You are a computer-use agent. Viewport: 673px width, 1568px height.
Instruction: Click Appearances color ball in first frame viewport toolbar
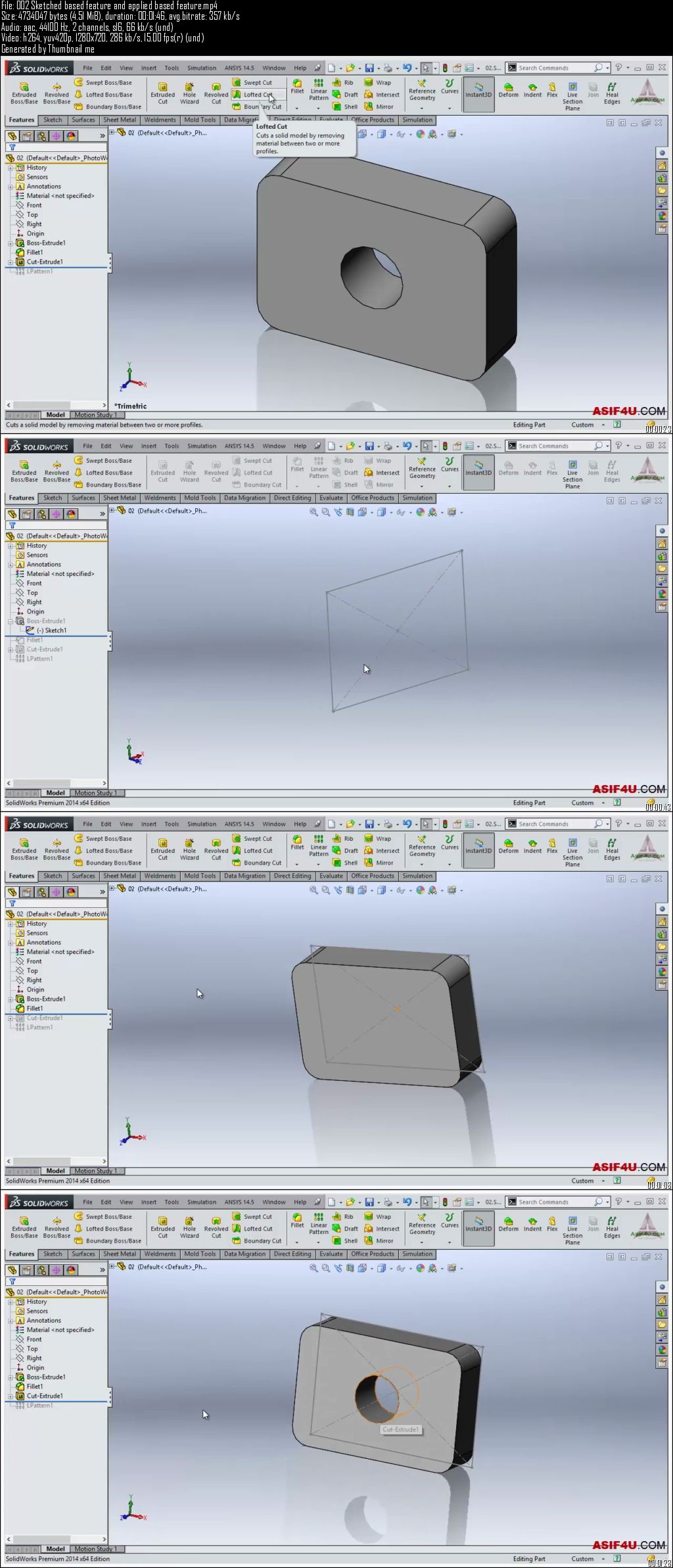click(x=421, y=134)
